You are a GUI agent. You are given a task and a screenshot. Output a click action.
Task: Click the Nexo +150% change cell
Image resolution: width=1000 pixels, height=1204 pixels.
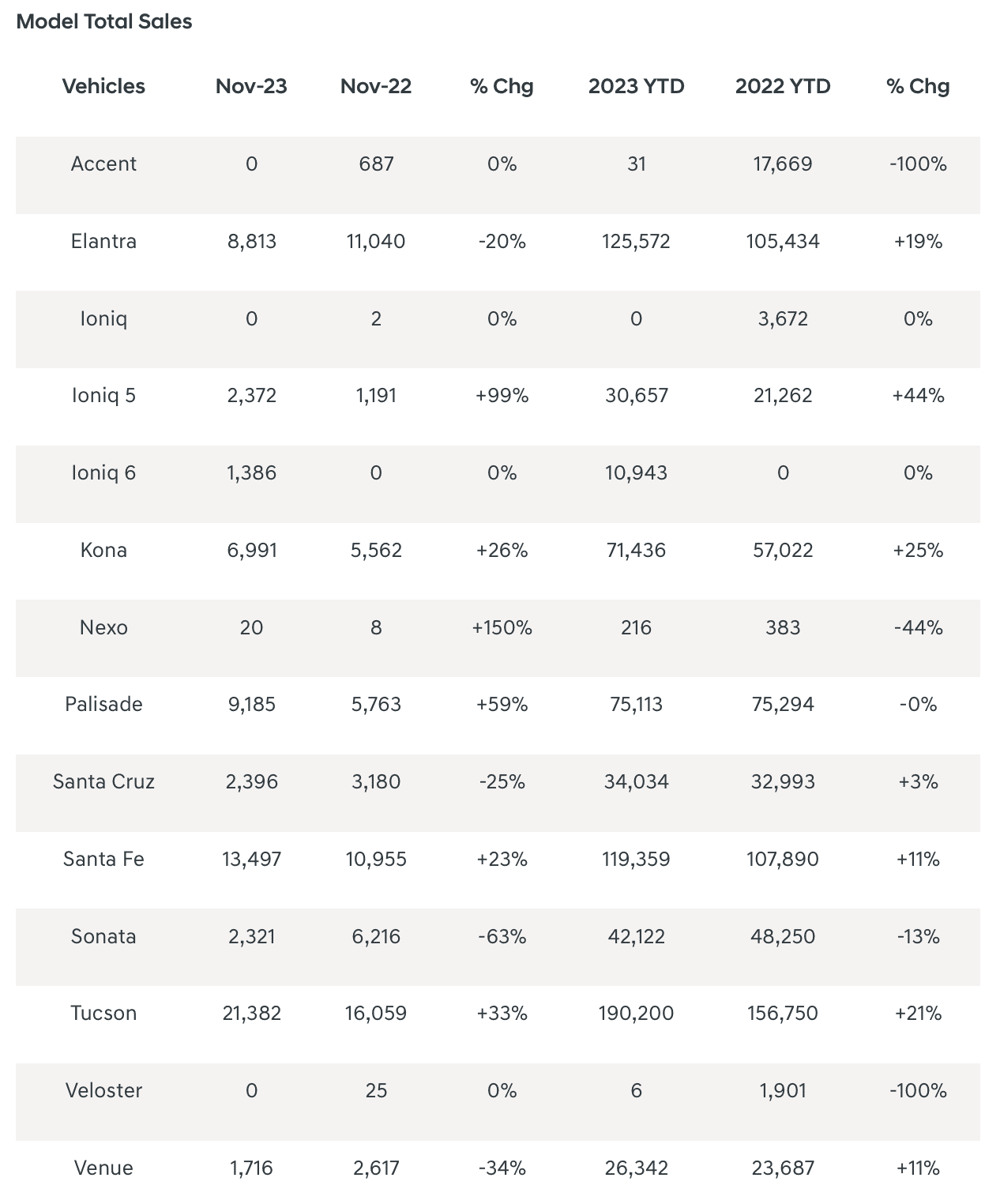coord(502,627)
